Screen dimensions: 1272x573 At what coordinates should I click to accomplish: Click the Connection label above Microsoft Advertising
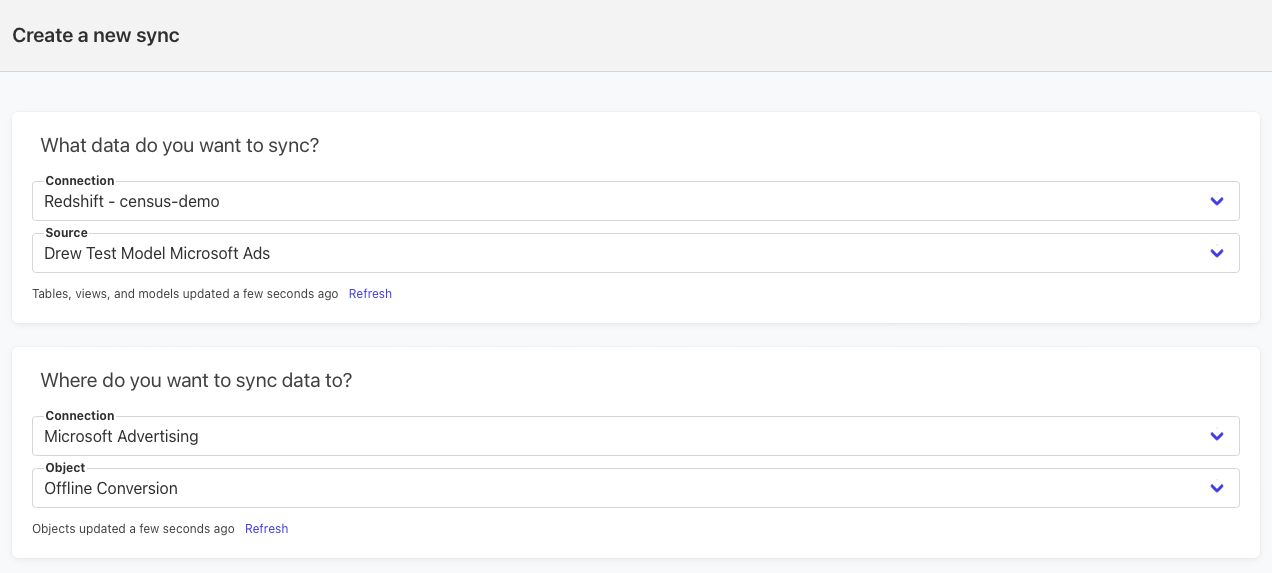pos(80,416)
